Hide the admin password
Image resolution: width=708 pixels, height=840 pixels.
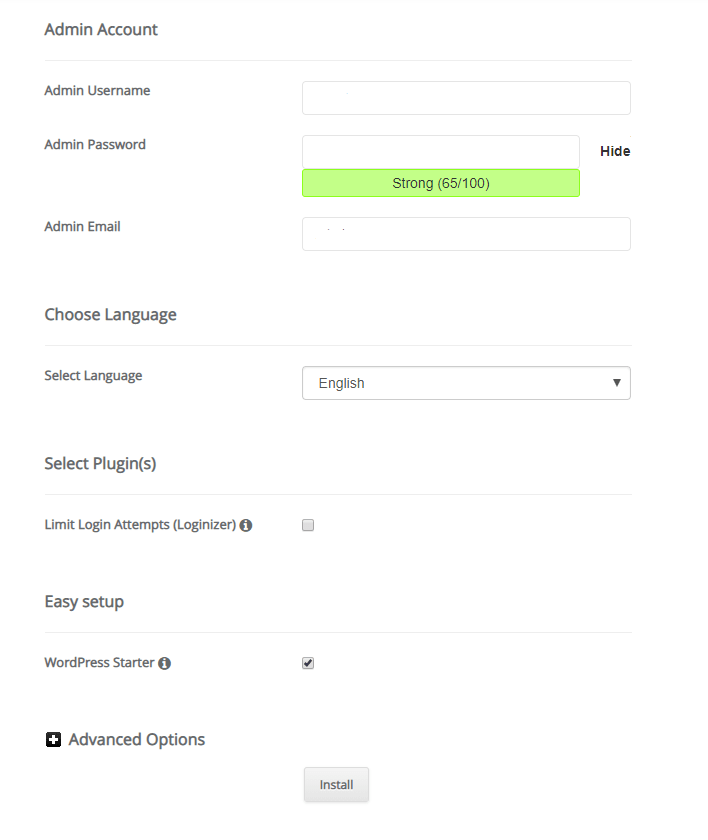615,152
